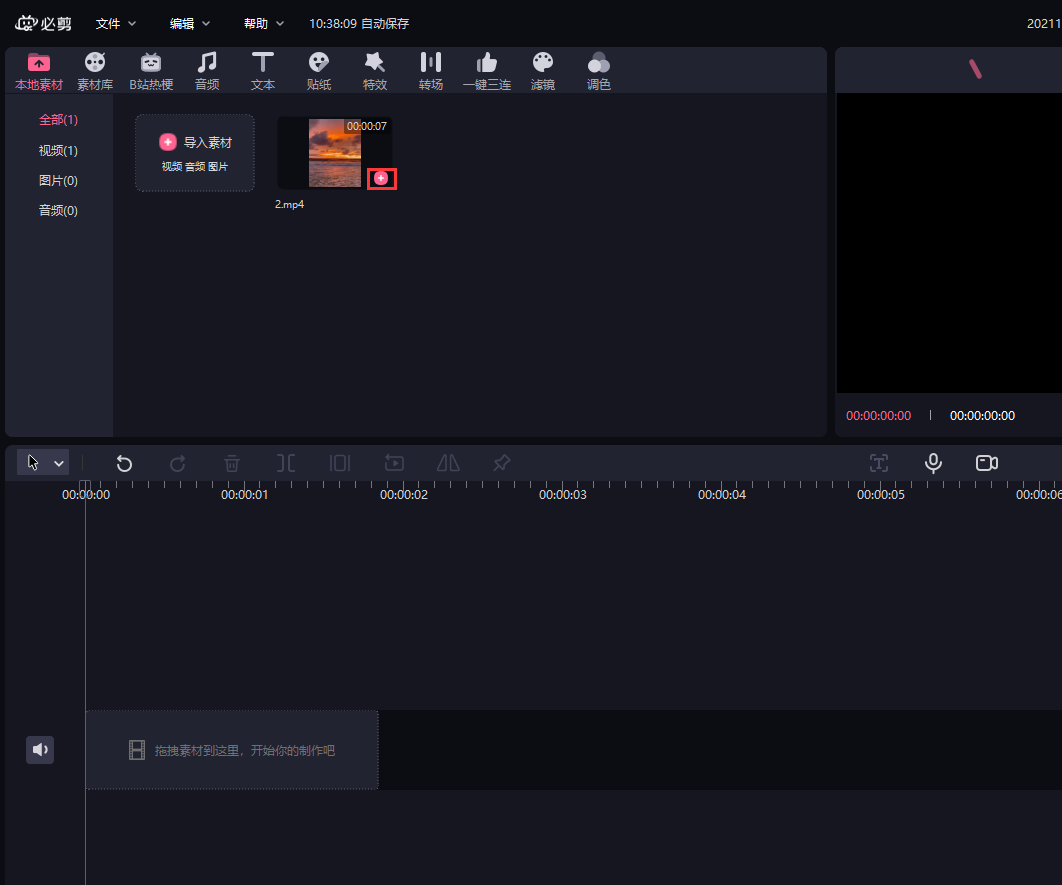Expand the 文件 menu dropdown
1062x885 pixels.
(116, 23)
